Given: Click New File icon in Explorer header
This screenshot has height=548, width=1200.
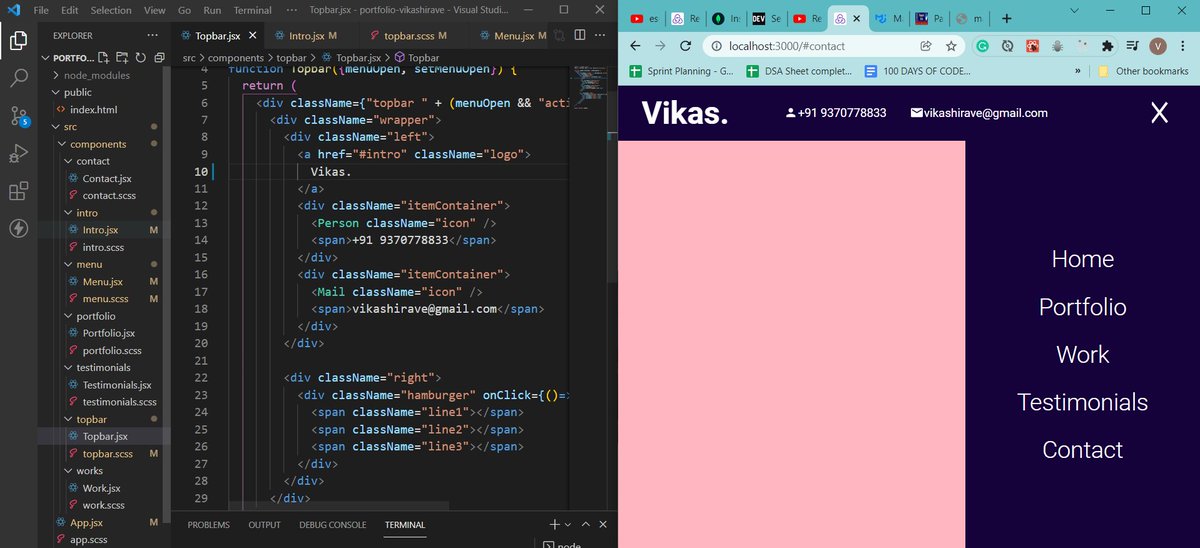Looking at the screenshot, I should click(105, 58).
